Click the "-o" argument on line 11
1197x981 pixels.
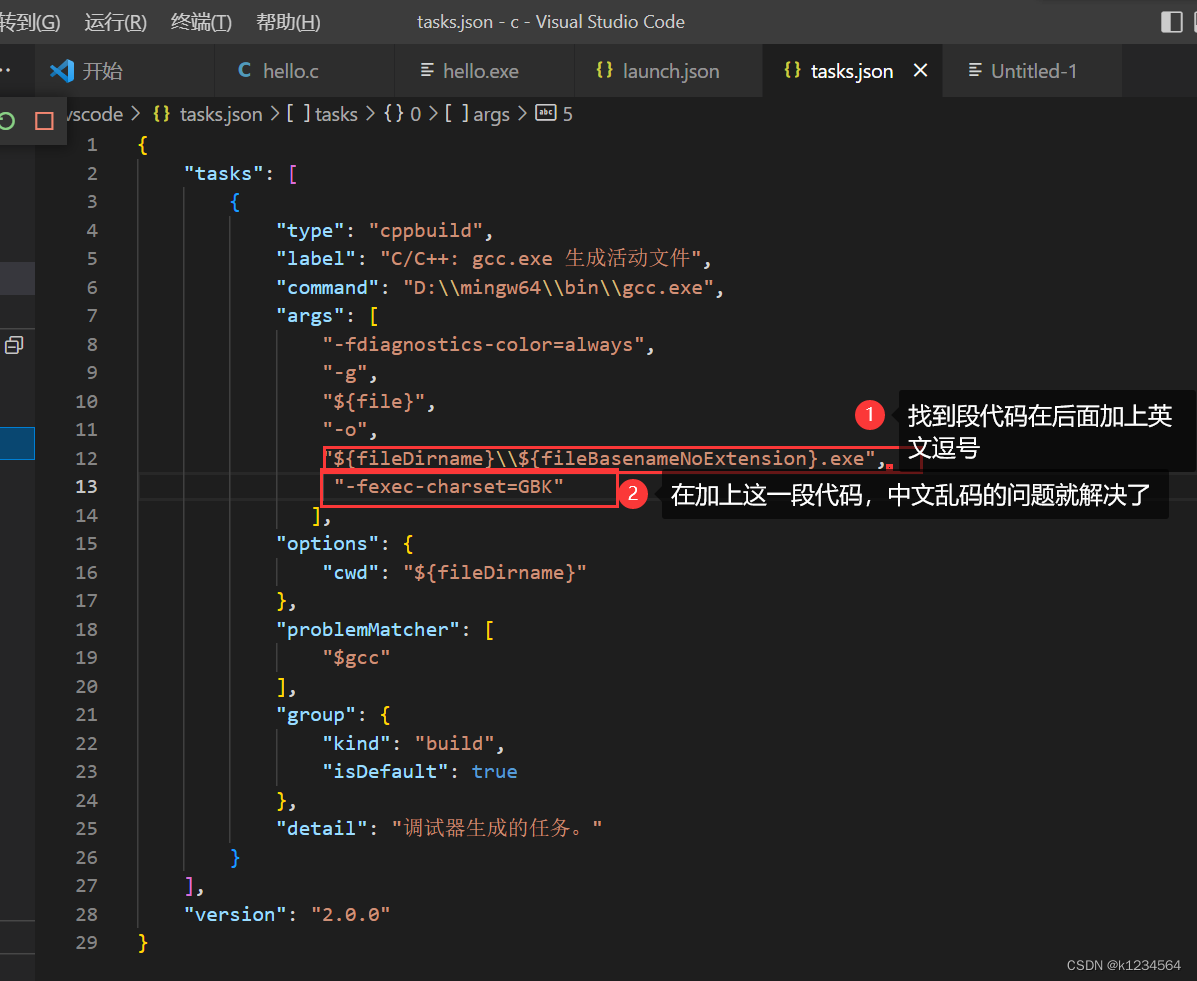pos(345,430)
